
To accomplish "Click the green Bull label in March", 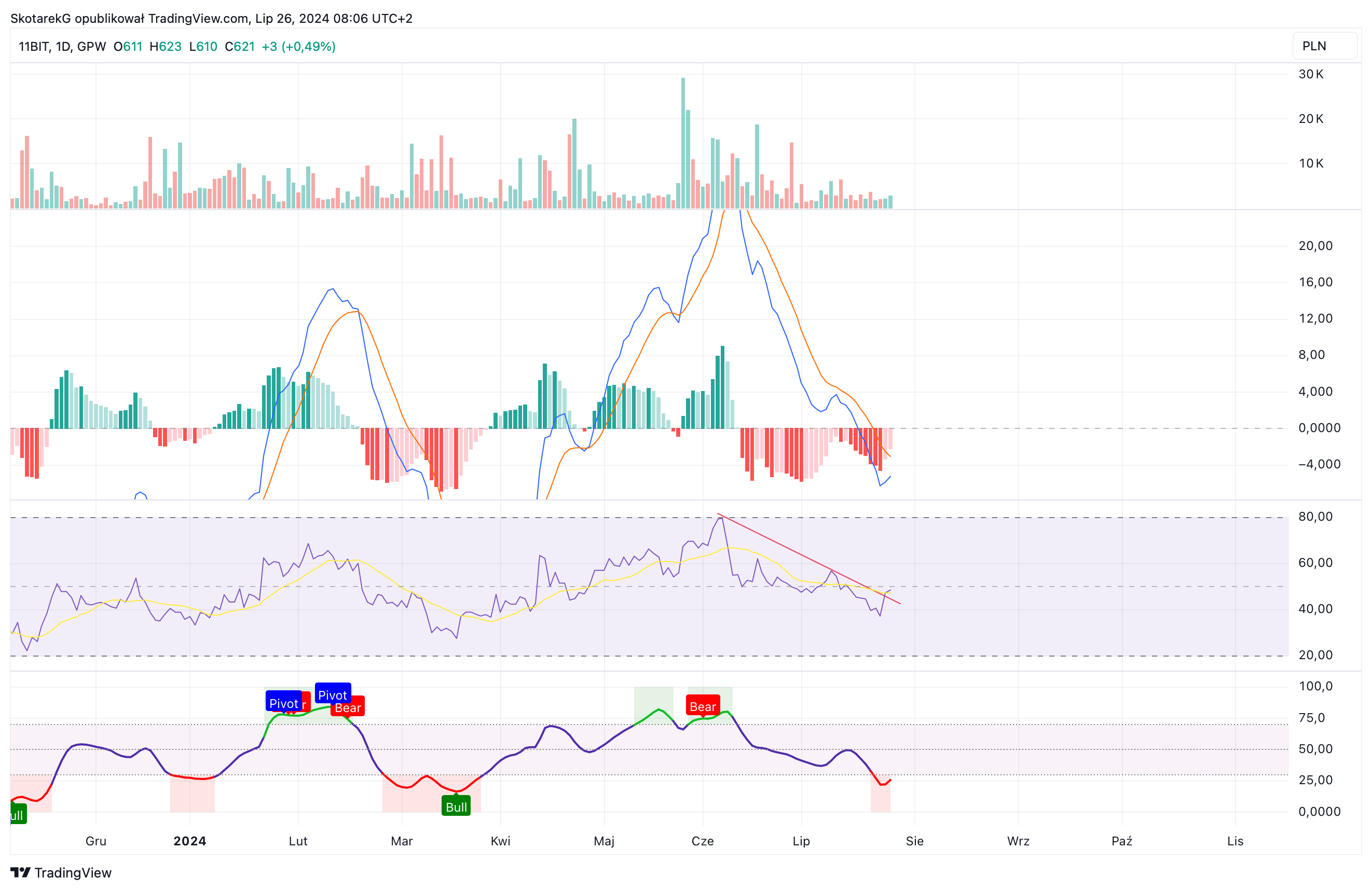I will pyautogui.click(x=456, y=806).
